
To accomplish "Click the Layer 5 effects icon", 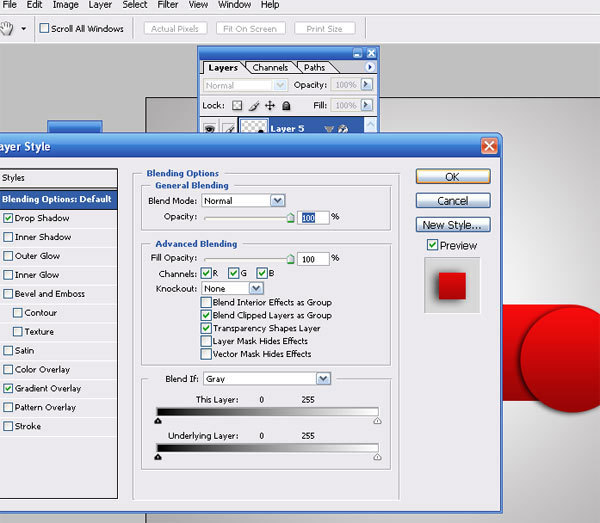I will pos(344,128).
